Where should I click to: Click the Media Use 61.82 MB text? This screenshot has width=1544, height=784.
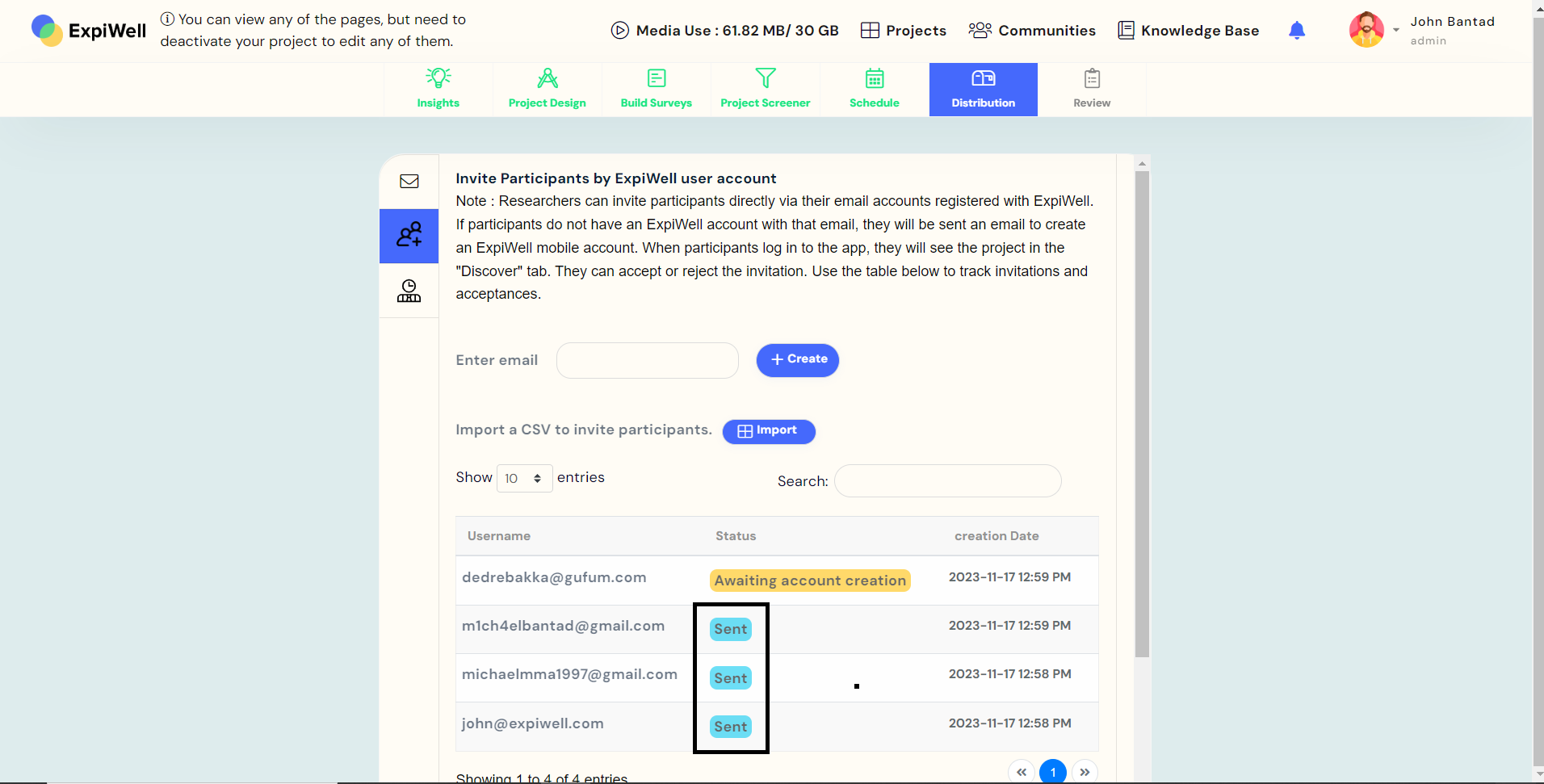pos(737,31)
